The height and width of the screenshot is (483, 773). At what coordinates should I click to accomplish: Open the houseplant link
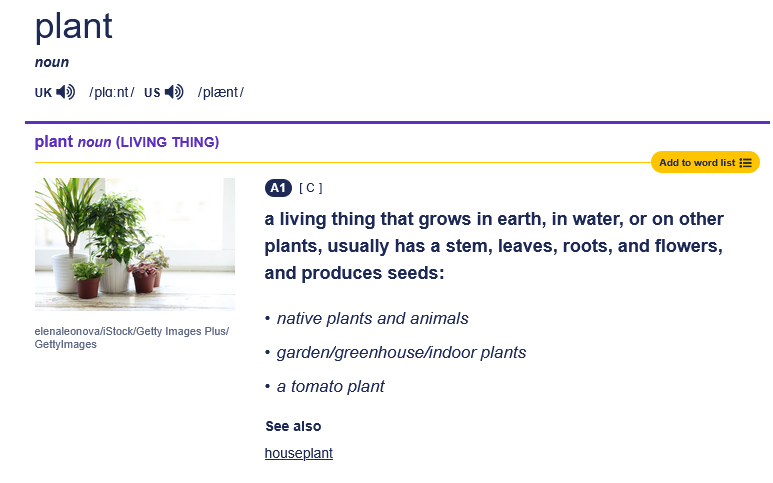point(298,453)
